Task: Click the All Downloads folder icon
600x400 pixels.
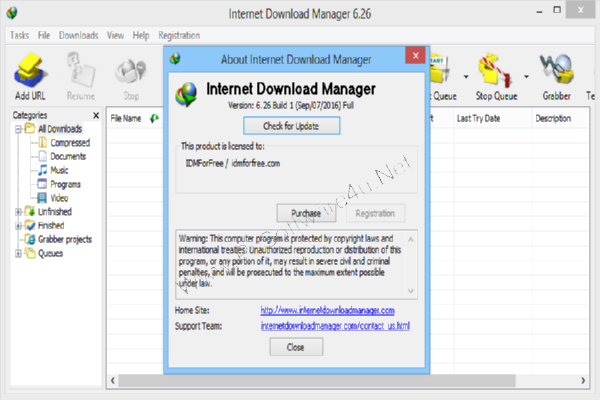Action: pyautogui.click(x=30, y=128)
